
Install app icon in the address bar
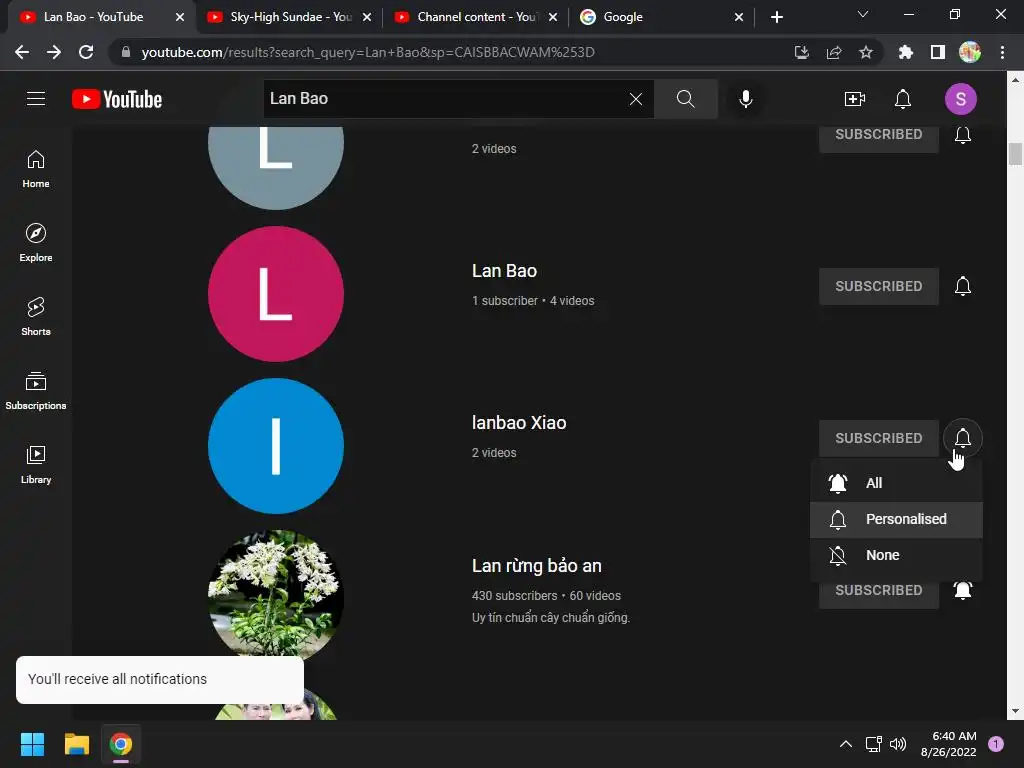(x=801, y=52)
